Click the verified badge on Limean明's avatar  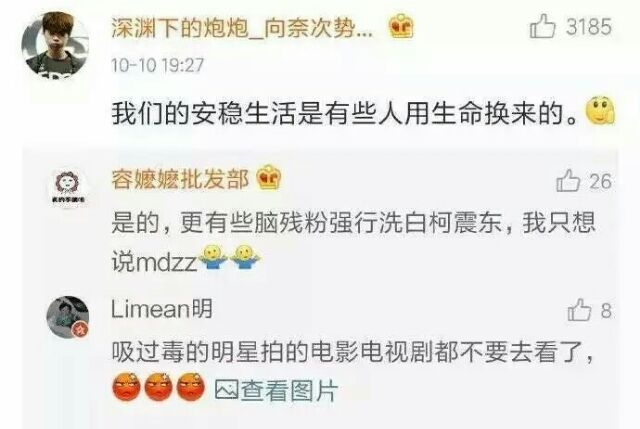pyautogui.click(x=80, y=329)
